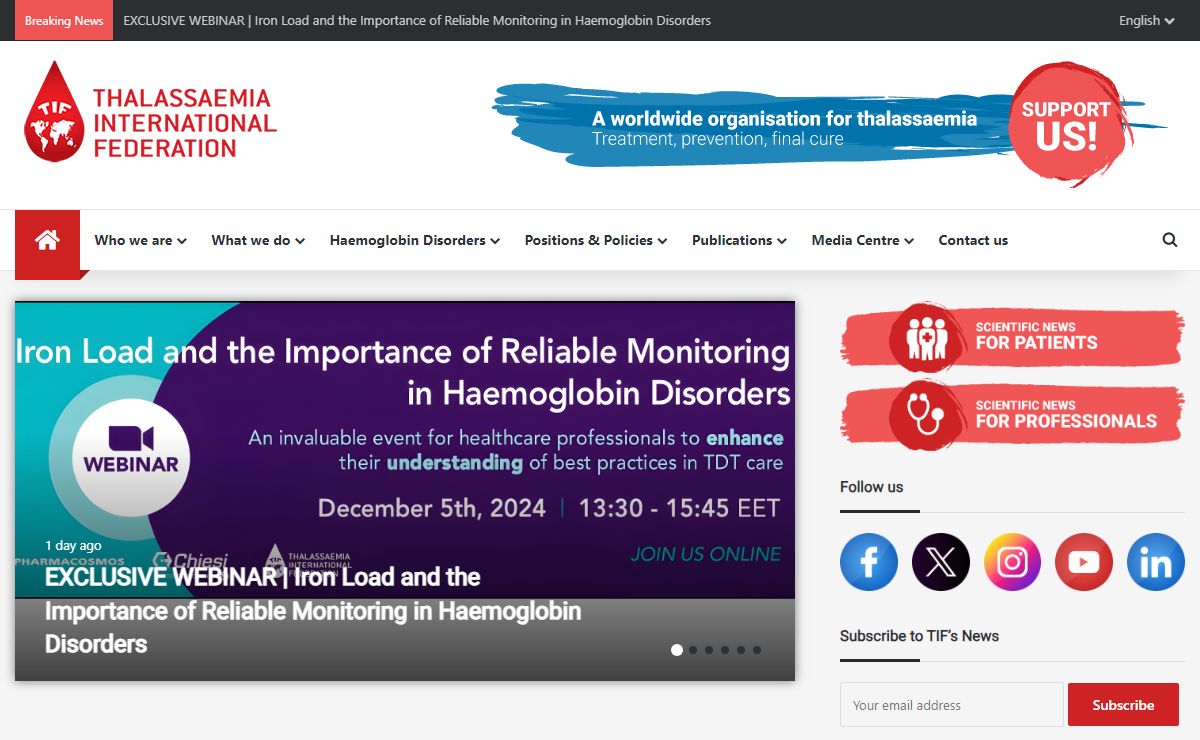
Task: Expand the Haemoglobin Disorders menu
Action: pos(415,240)
